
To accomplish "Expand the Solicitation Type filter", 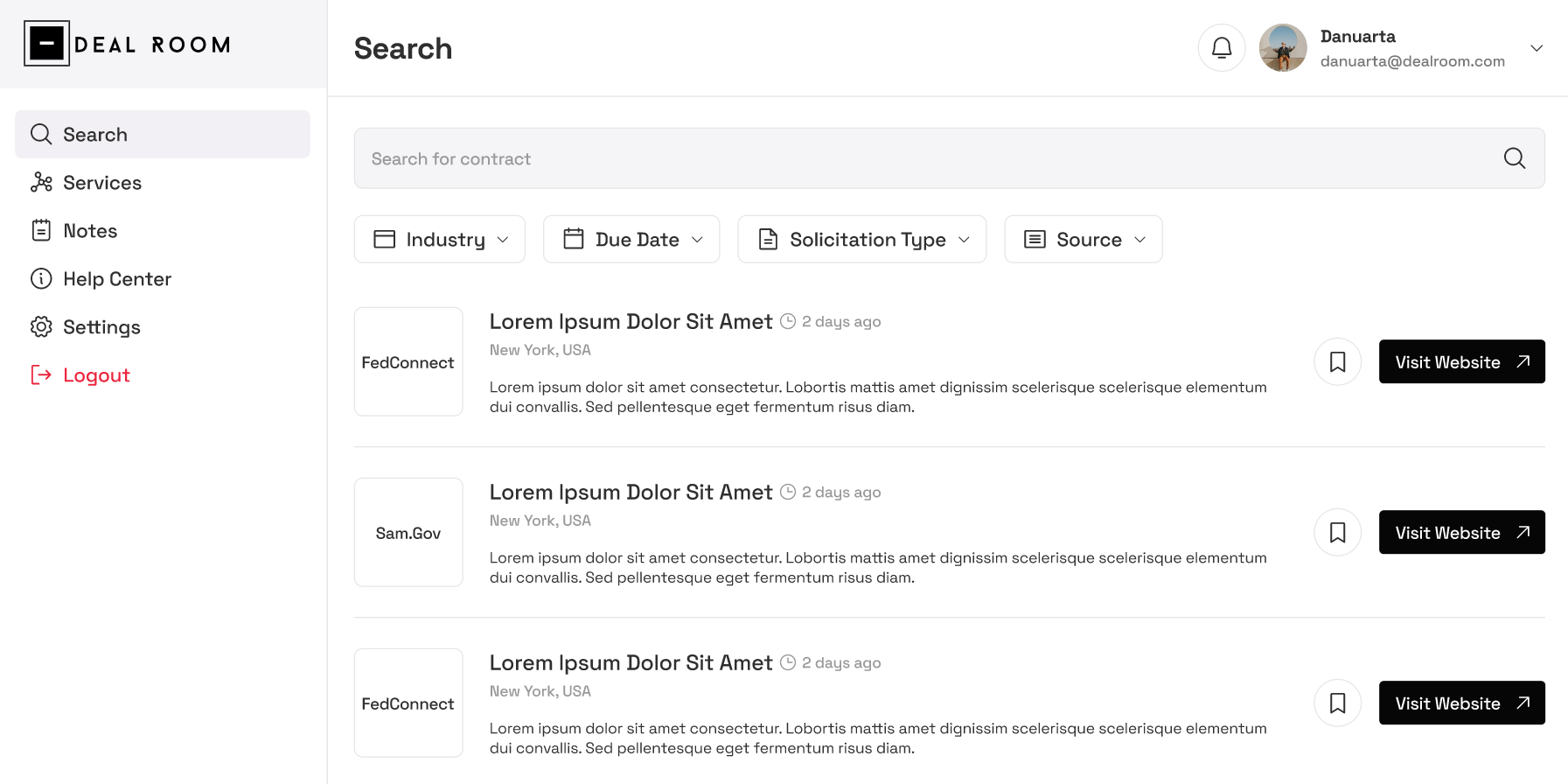I will 861,239.
